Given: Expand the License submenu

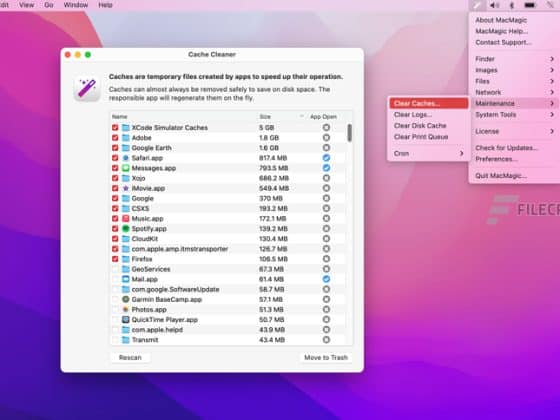Looking at the screenshot, I should [x=514, y=131].
